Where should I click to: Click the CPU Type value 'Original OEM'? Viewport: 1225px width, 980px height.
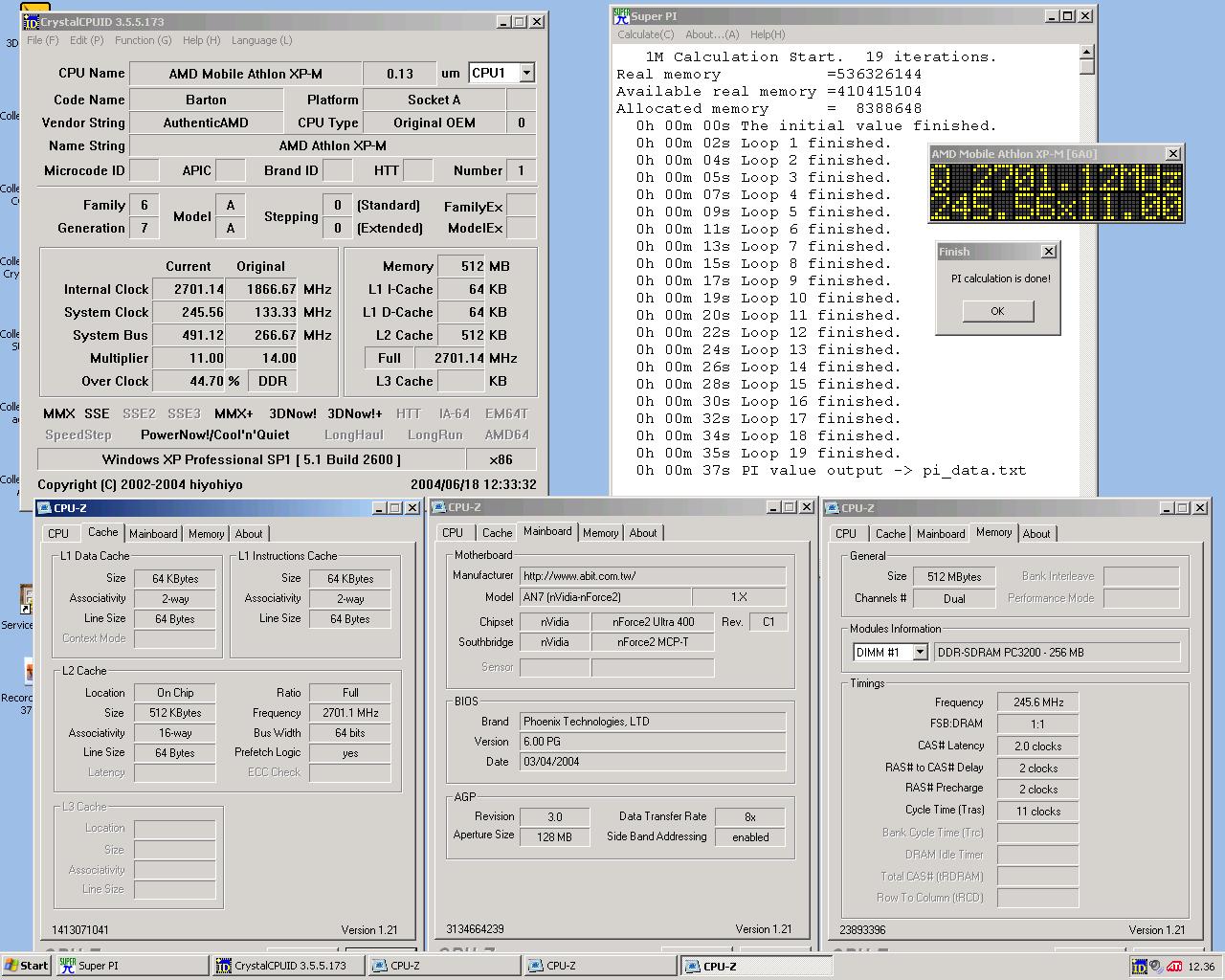point(434,122)
